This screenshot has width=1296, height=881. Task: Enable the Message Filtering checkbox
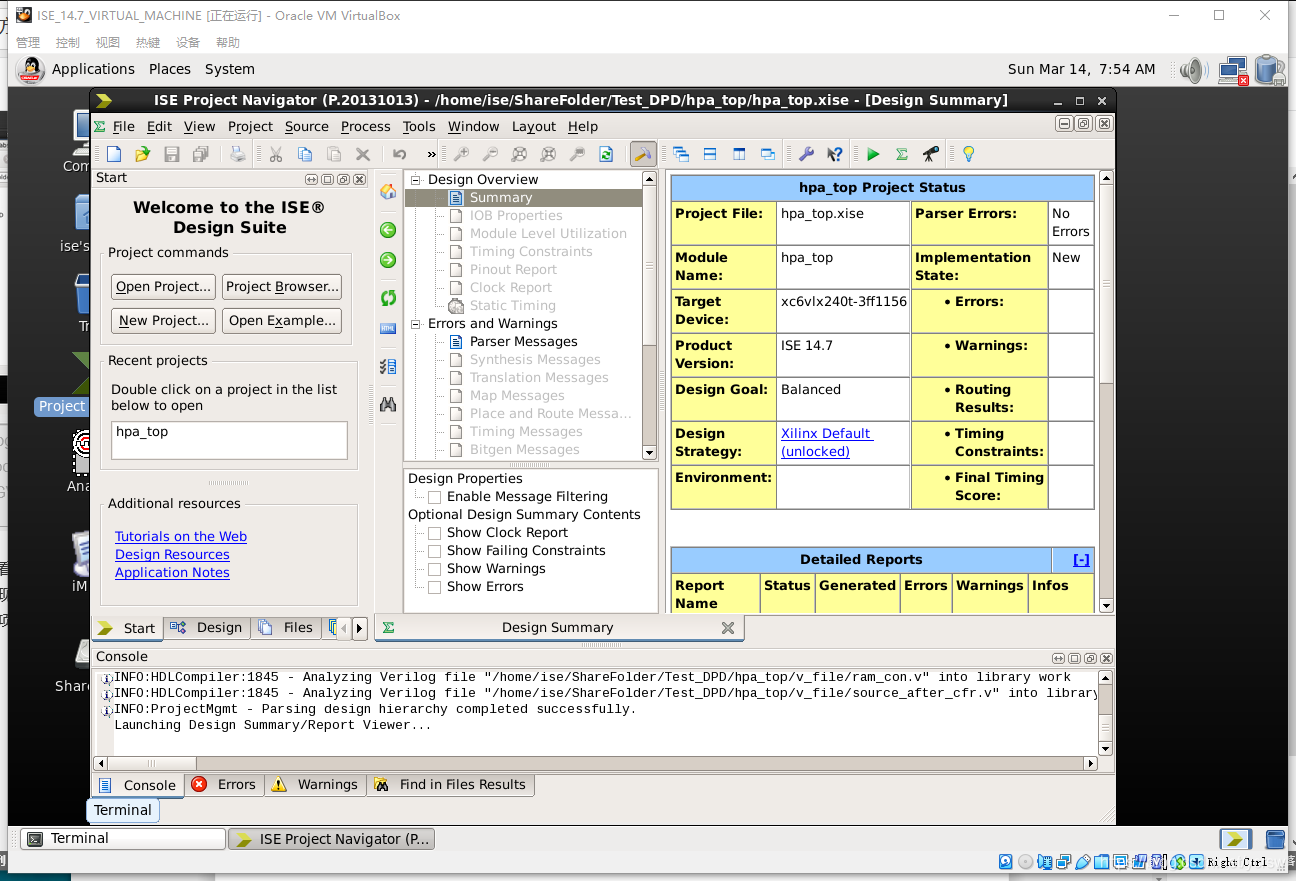434,497
